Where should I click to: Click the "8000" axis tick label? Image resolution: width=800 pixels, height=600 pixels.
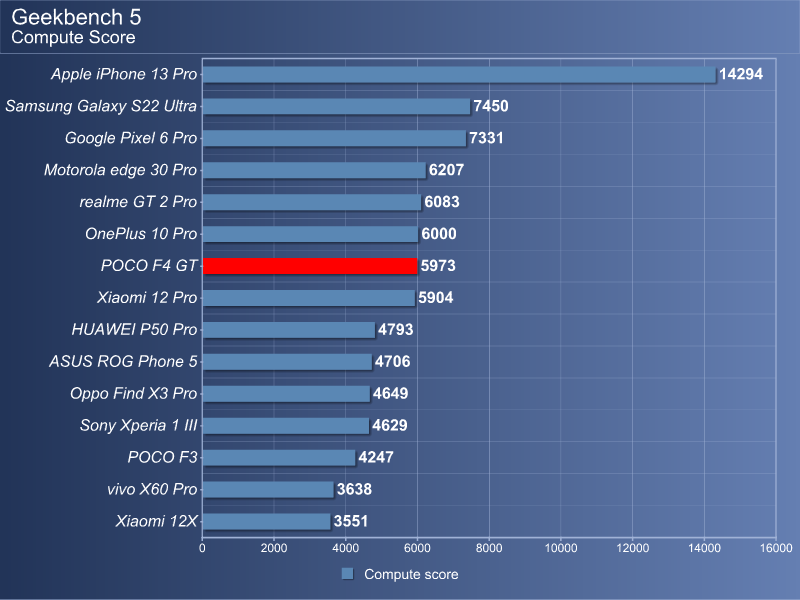pyautogui.click(x=489, y=548)
